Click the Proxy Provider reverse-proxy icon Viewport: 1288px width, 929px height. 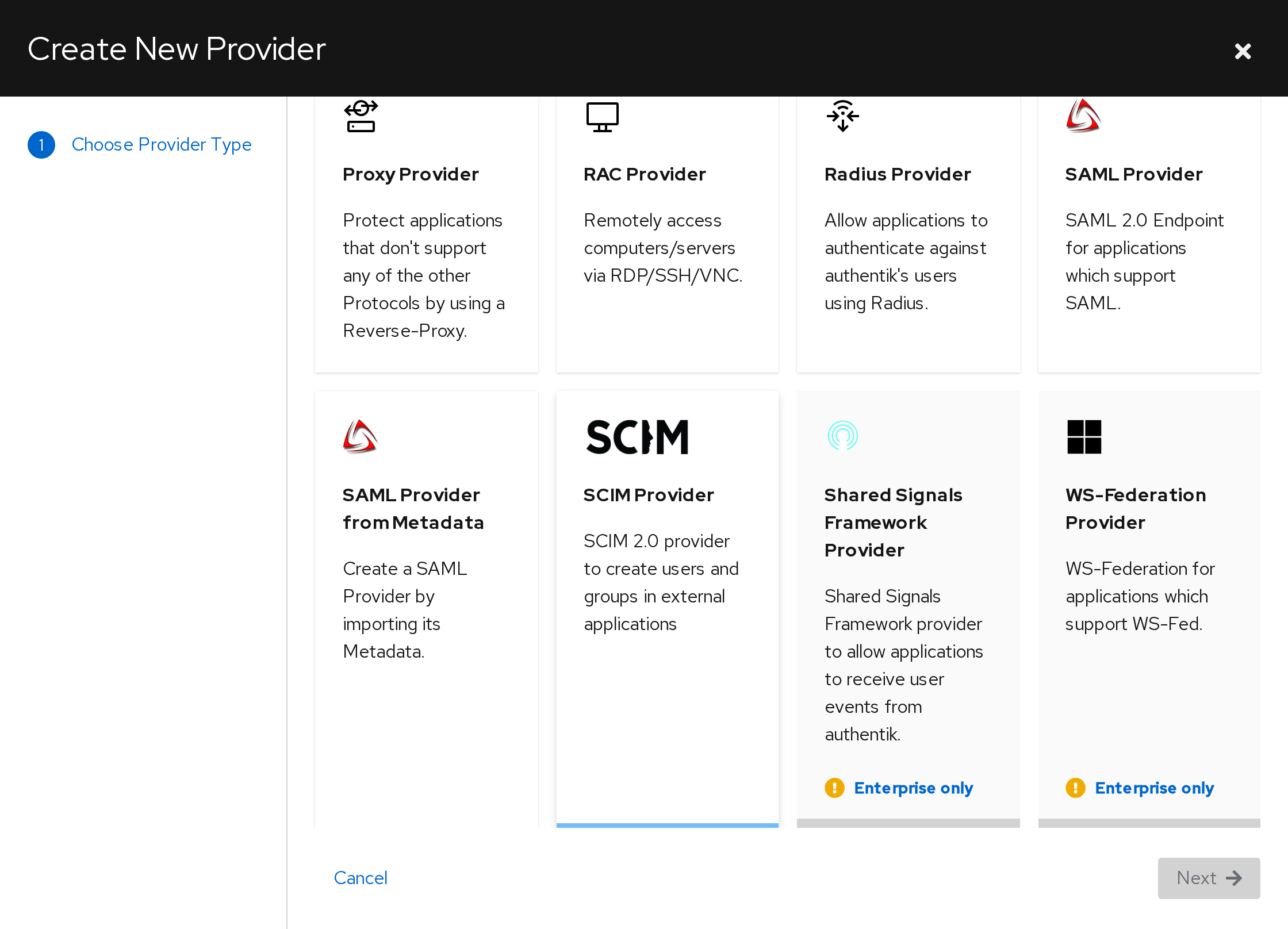pos(361,116)
